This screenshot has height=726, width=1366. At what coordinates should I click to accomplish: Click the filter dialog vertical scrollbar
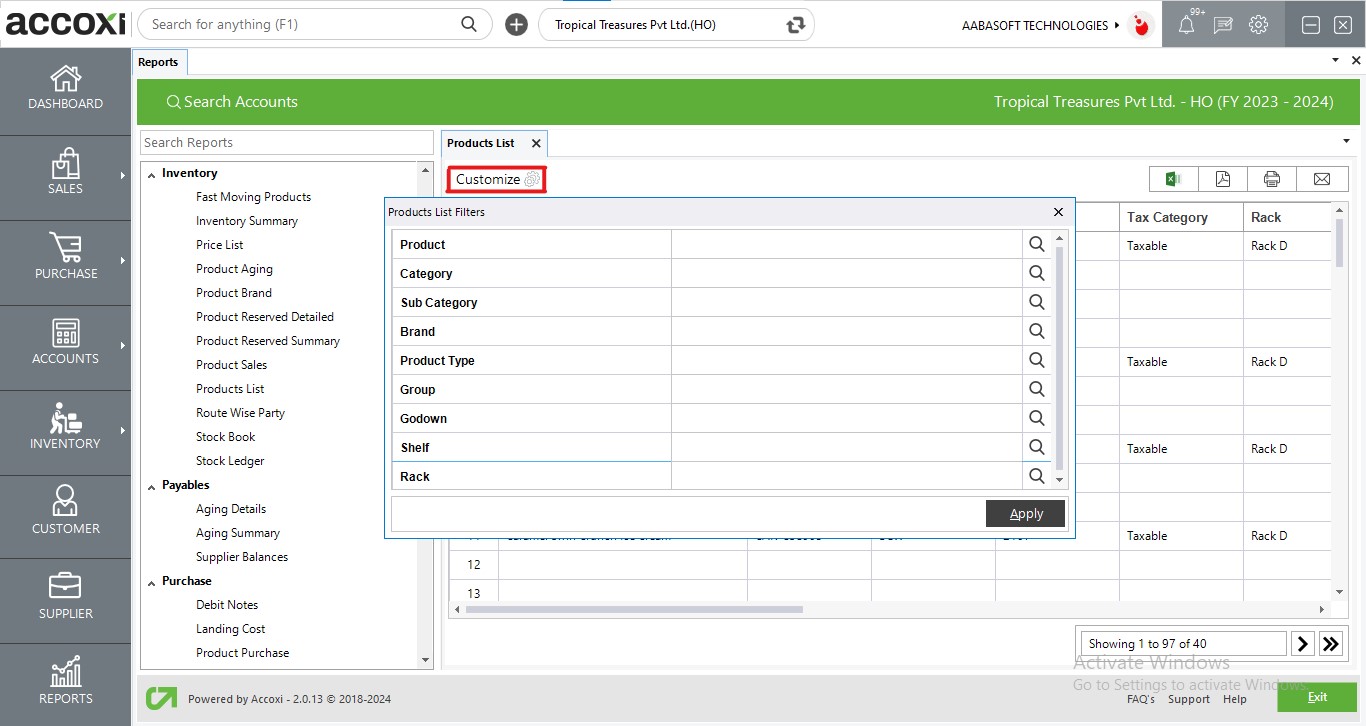pos(1060,350)
